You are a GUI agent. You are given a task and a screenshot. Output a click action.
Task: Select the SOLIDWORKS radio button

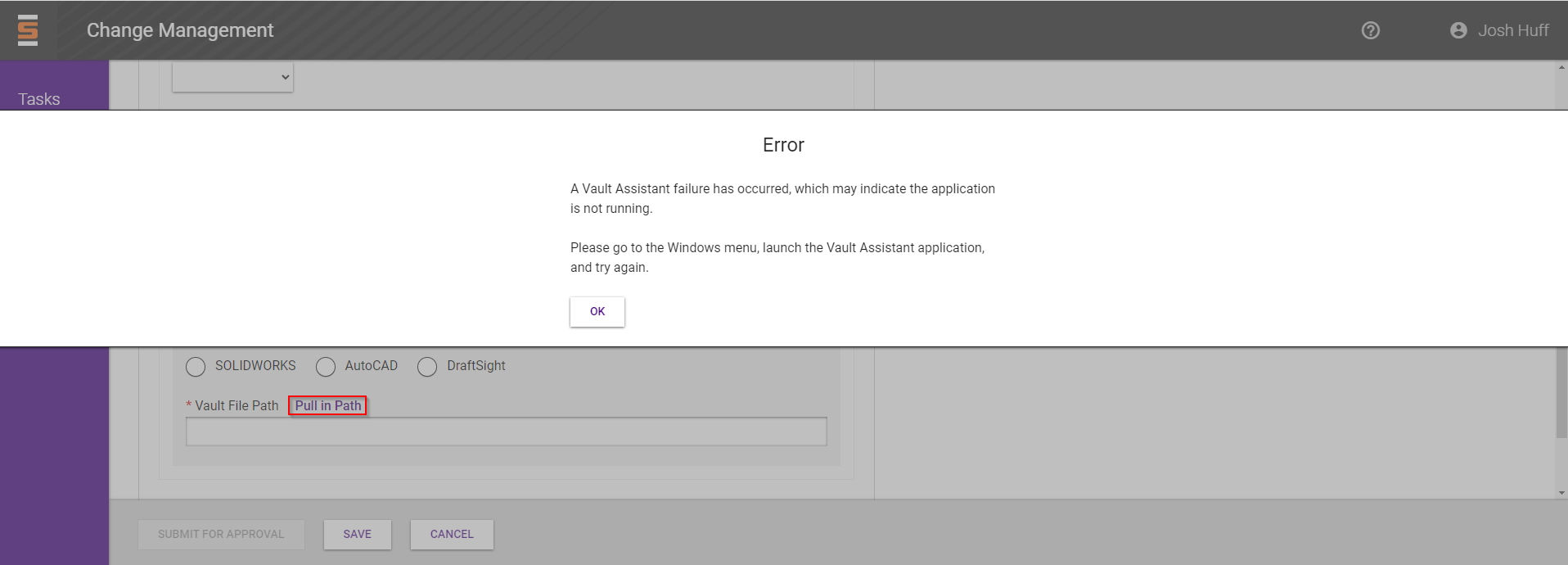[x=196, y=367]
